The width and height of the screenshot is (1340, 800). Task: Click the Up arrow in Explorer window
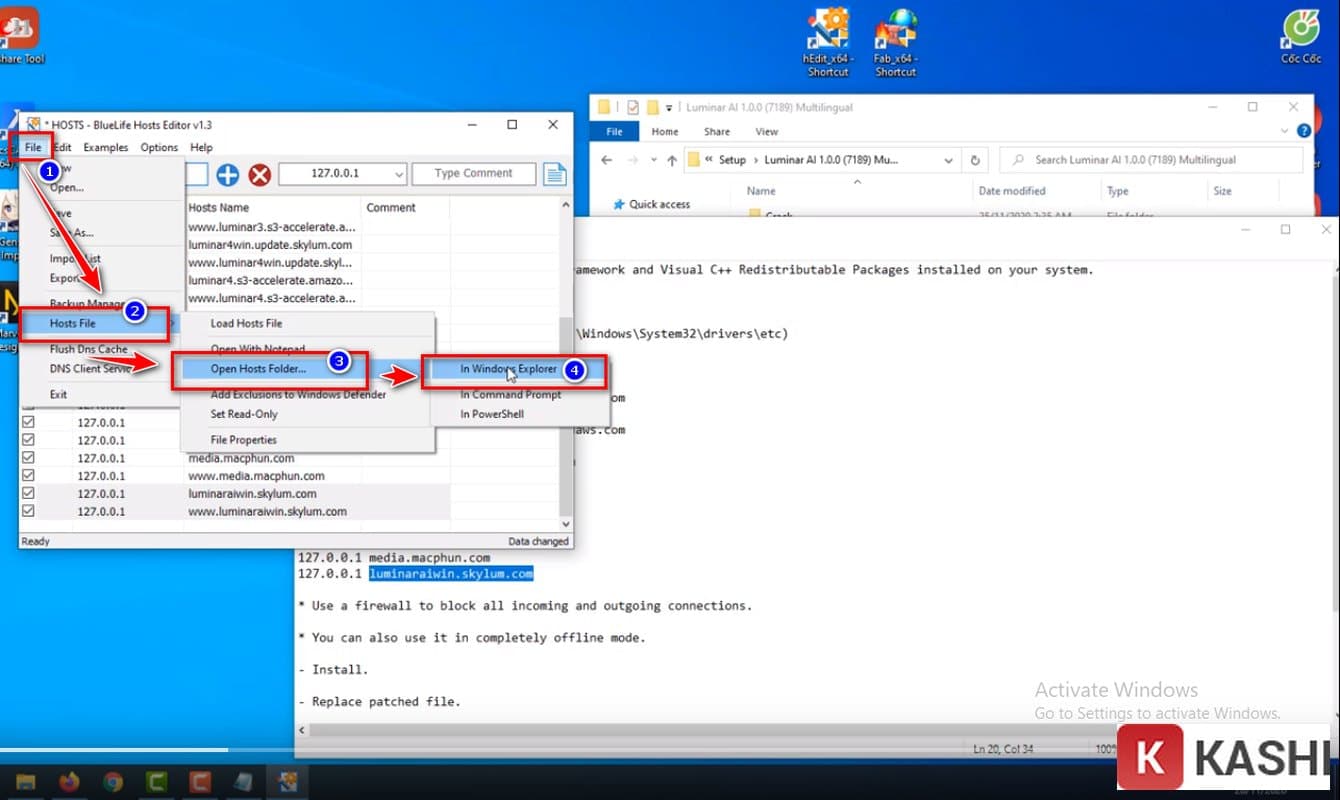point(671,160)
